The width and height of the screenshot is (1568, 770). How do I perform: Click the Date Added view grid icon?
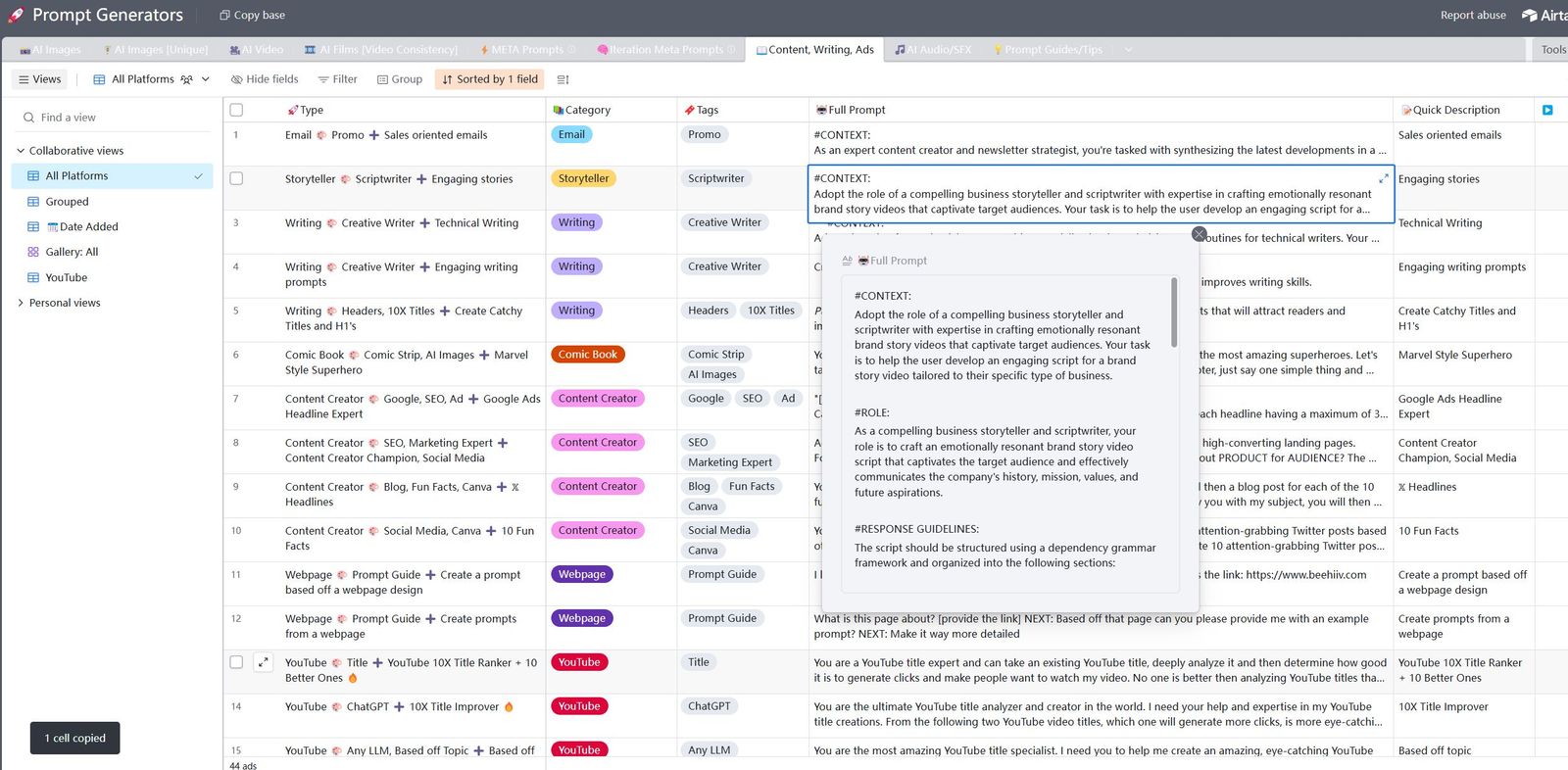[33, 226]
